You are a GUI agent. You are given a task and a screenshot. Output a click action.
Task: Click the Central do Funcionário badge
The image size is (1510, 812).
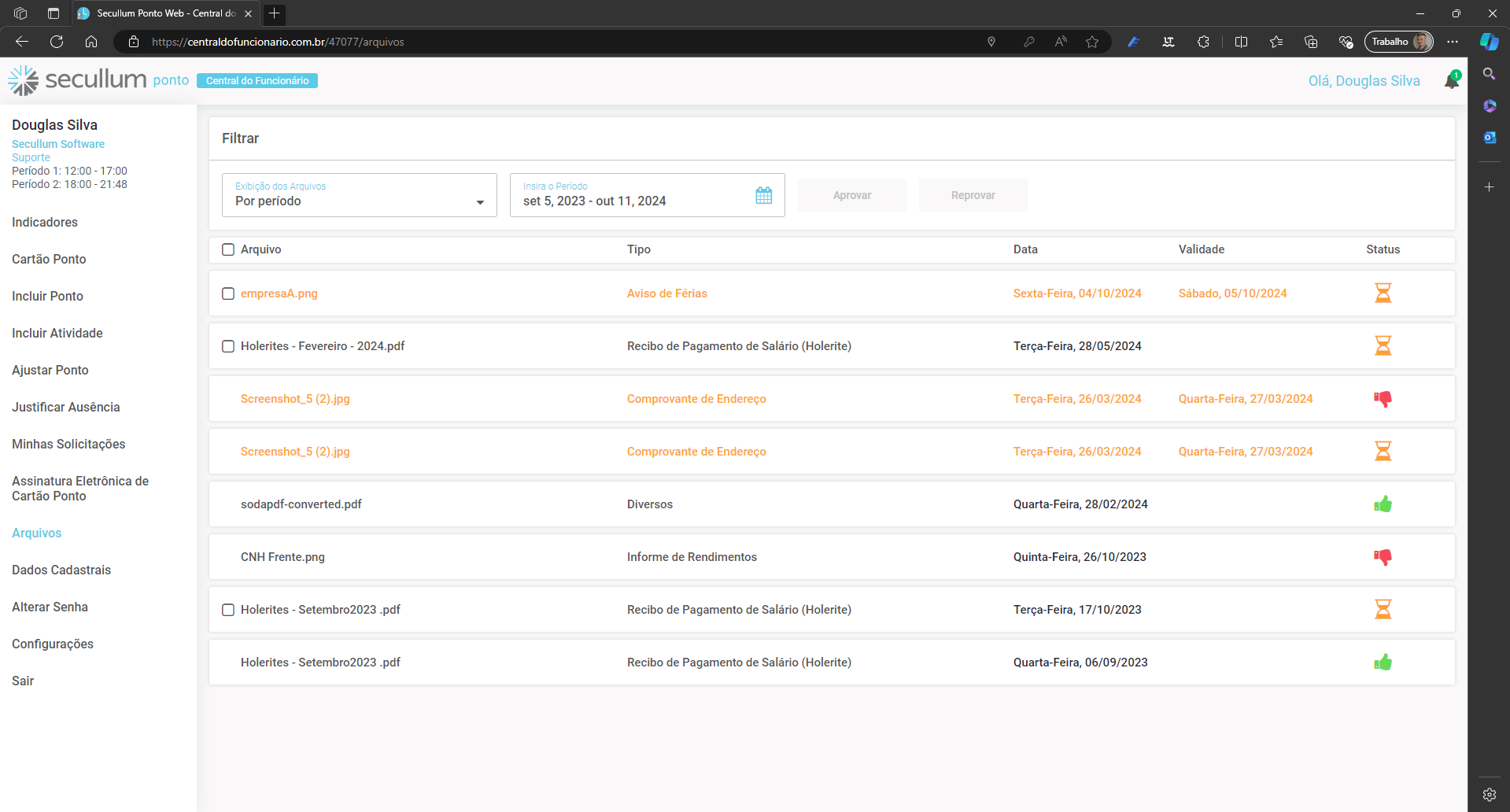(x=257, y=80)
